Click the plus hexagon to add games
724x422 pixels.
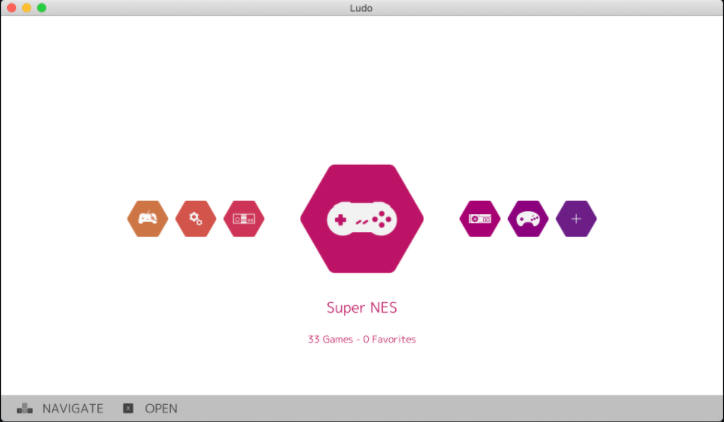tap(576, 219)
